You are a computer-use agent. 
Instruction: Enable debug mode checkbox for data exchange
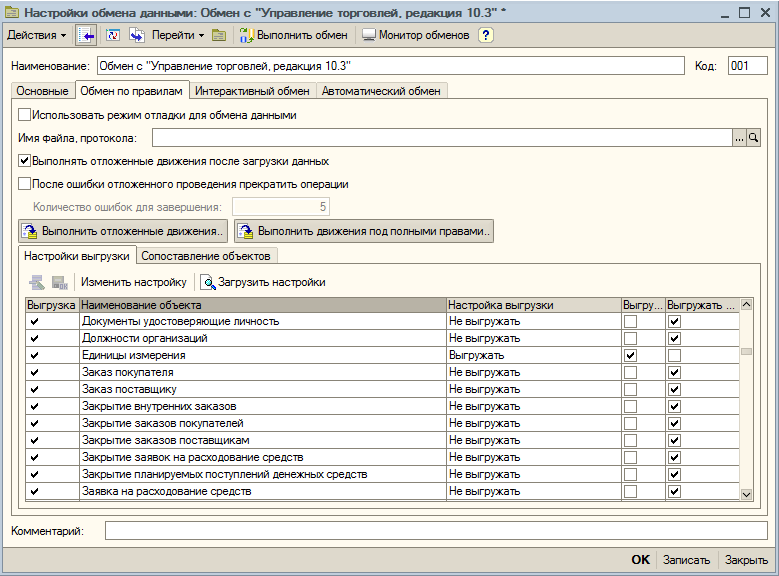25,115
